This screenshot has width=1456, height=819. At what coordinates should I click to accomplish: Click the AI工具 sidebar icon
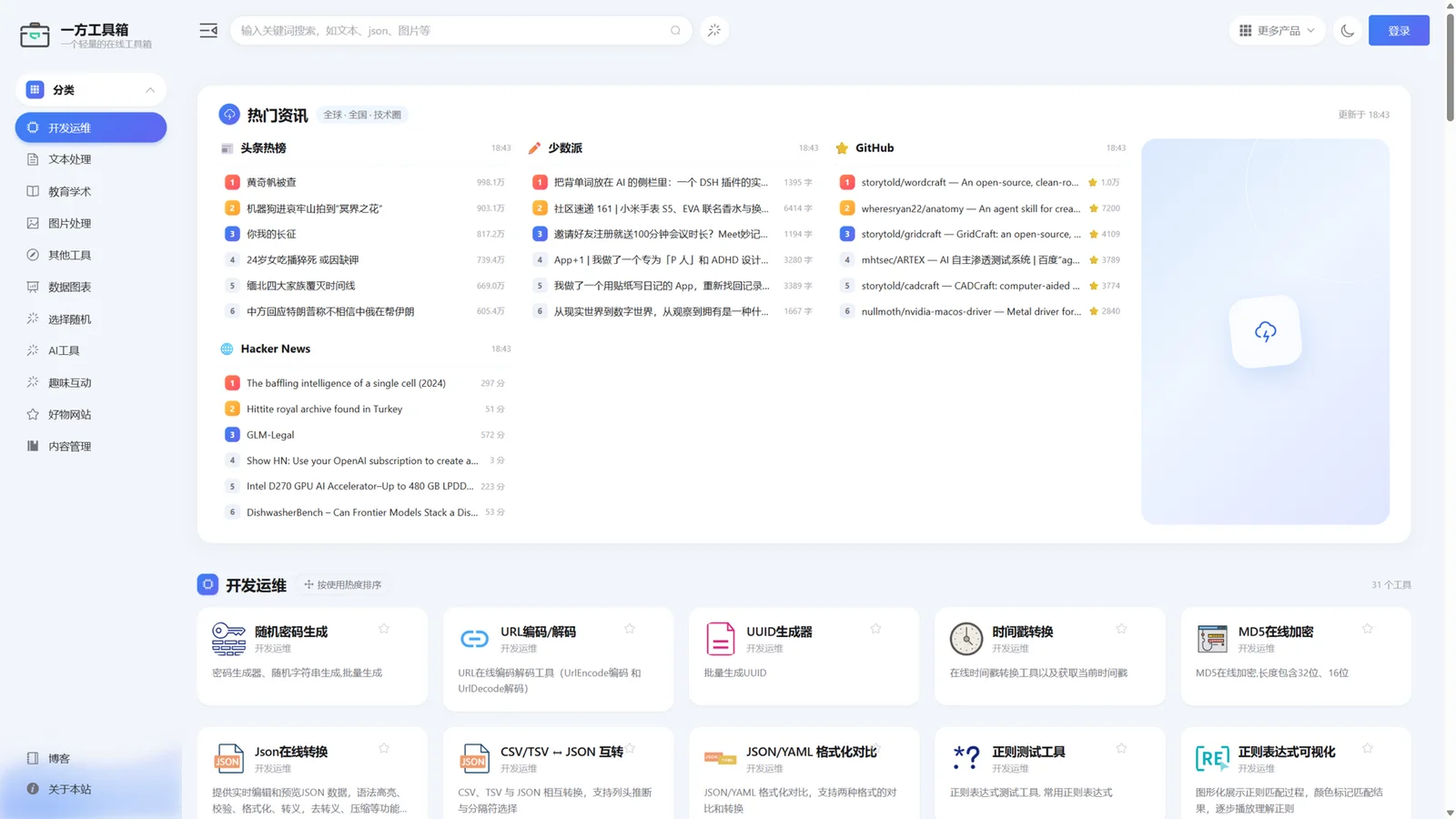(x=33, y=350)
